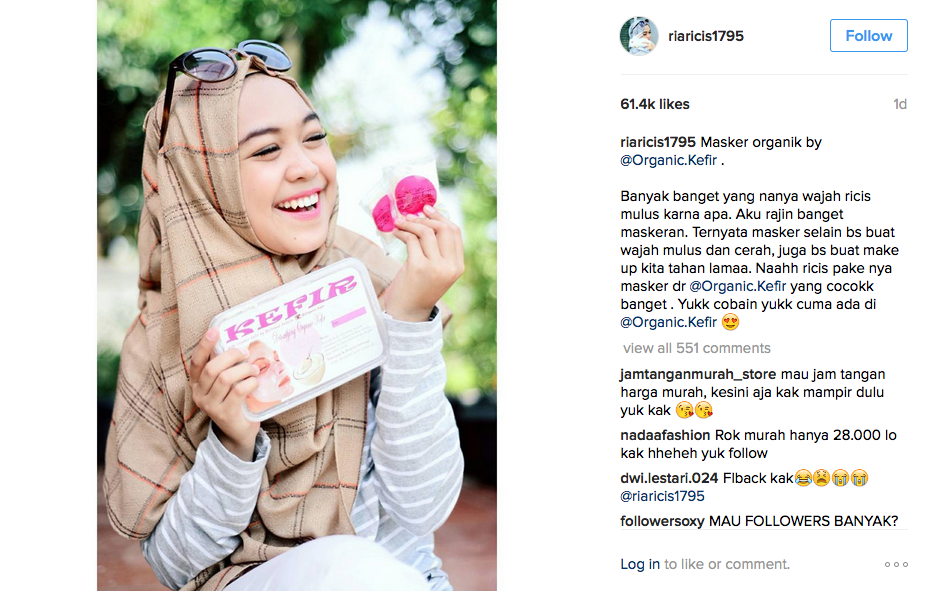Image resolution: width=928 pixels, height=591 pixels.
Task: Expand view all 551 comments
Action: tap(697, 348)
